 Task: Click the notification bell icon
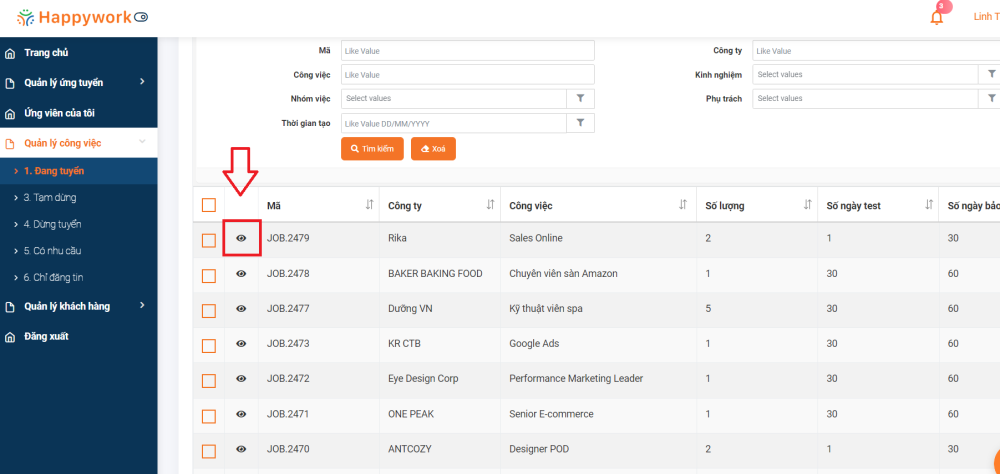coord(936,17)
